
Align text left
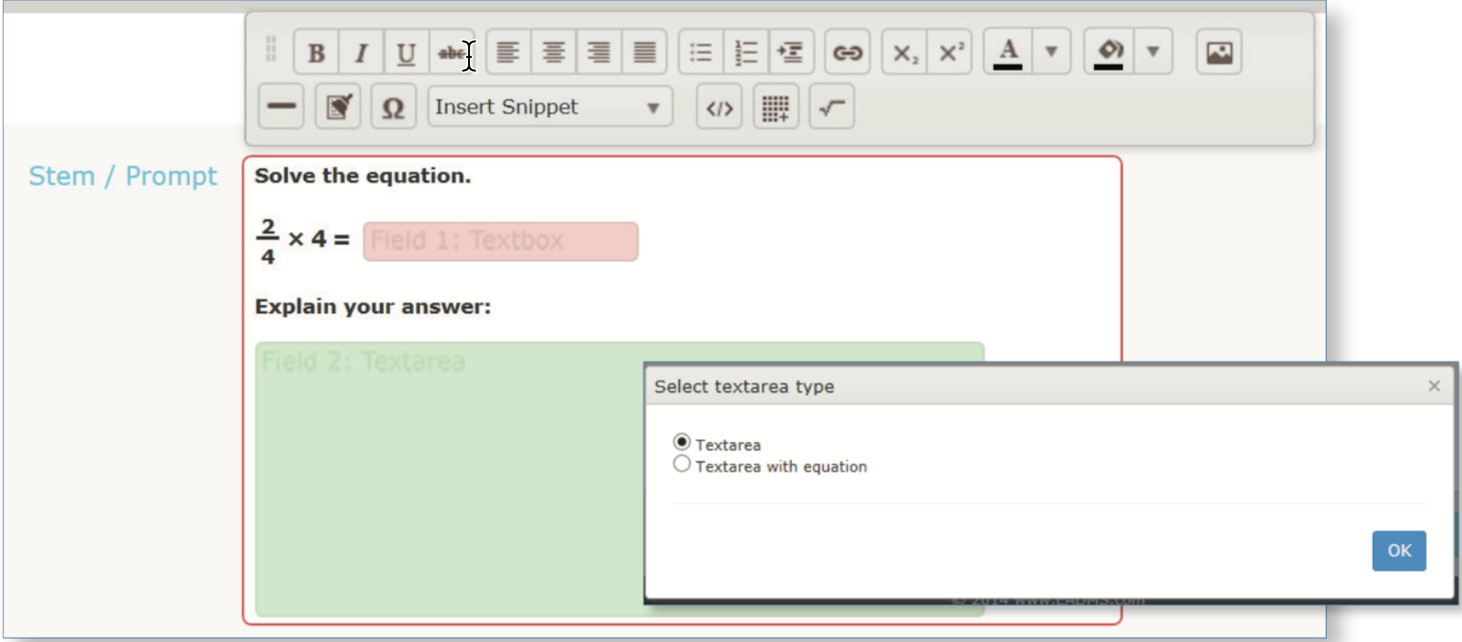tap(509, 53)
